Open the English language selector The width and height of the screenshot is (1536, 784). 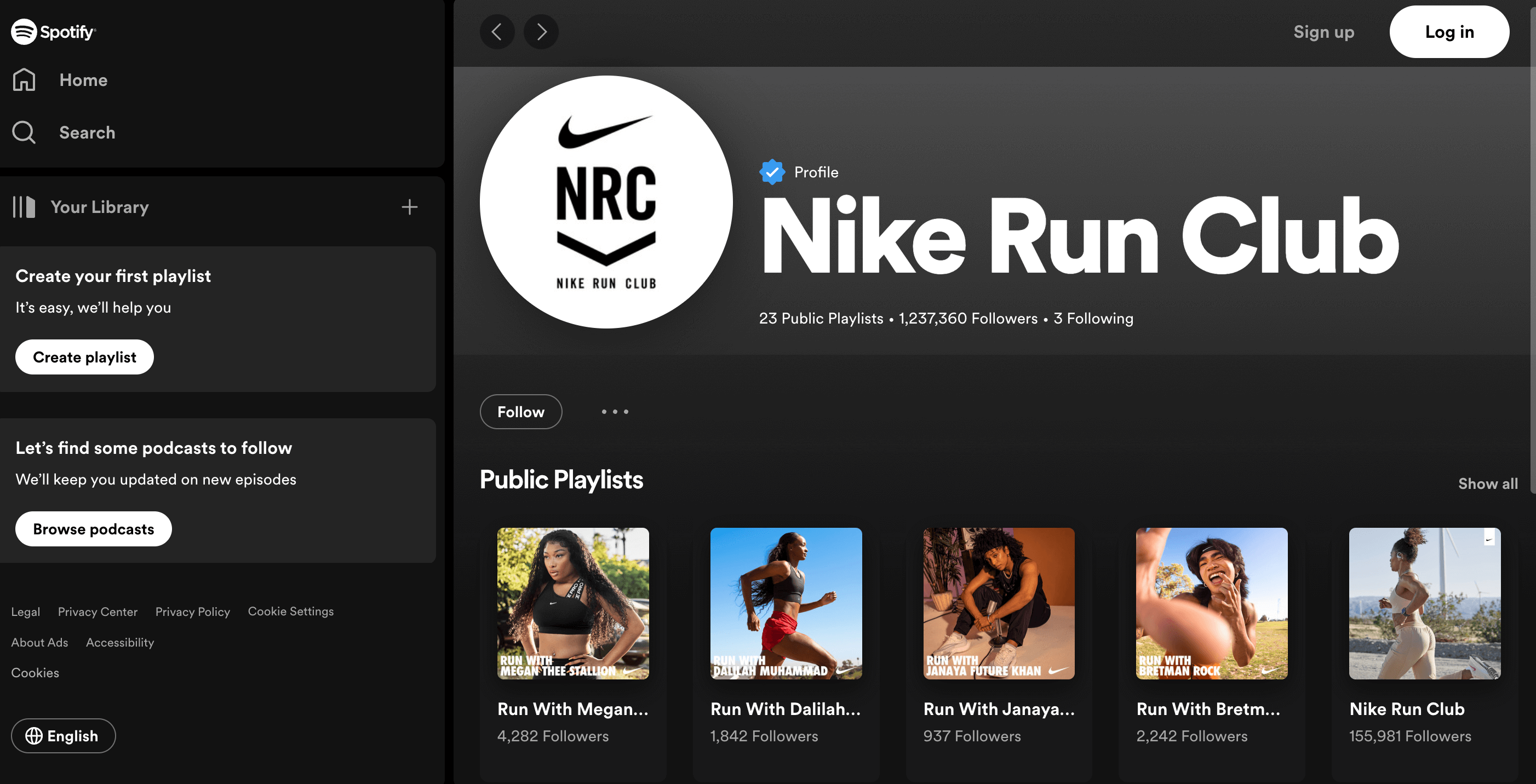pyautogui.click(x=62, y=736)
